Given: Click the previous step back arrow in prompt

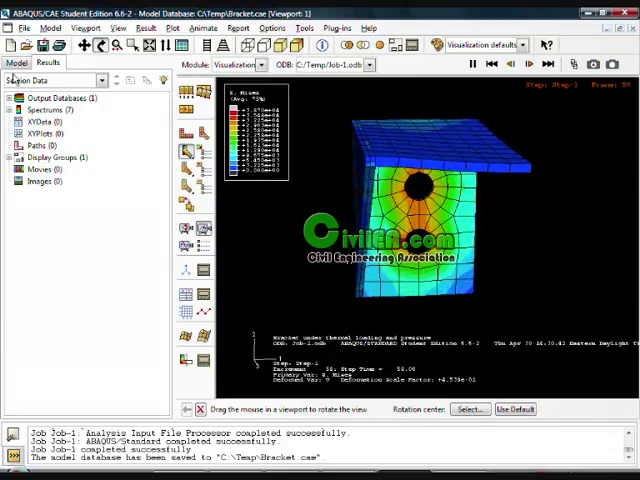Looking at the screenshot, I should click(x=187, y=409).
